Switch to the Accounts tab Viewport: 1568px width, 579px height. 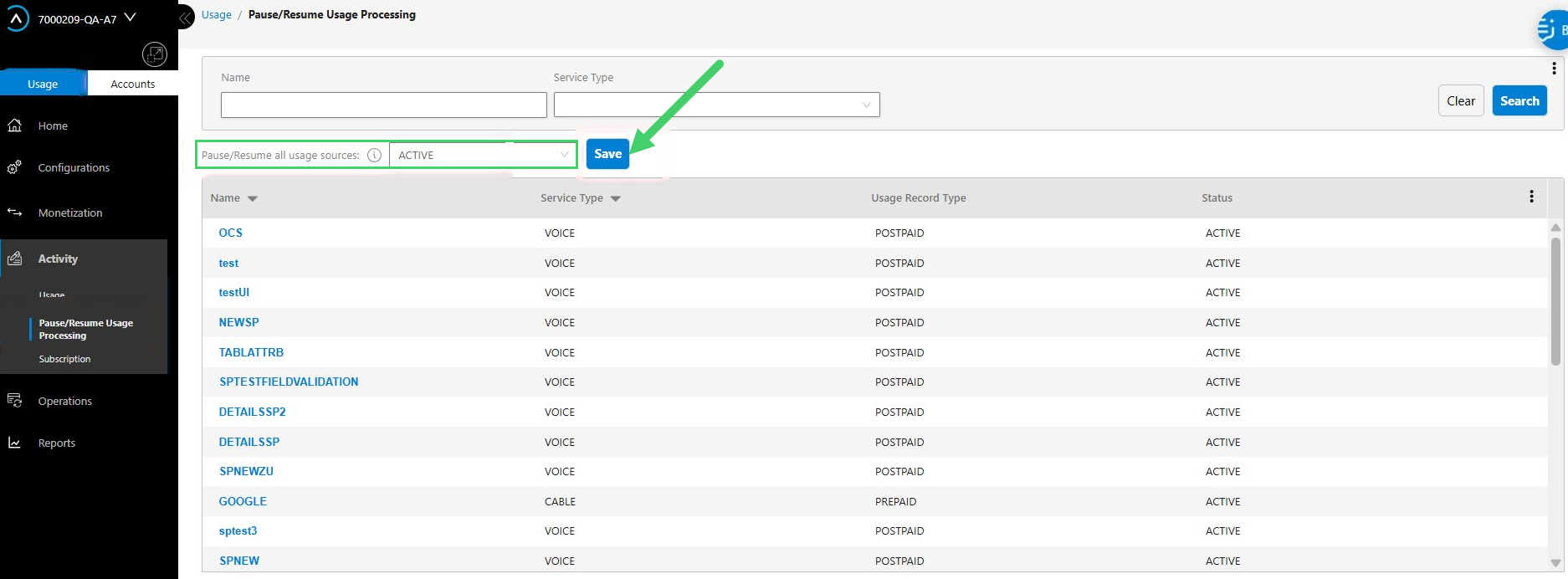(x=133, y=84)
